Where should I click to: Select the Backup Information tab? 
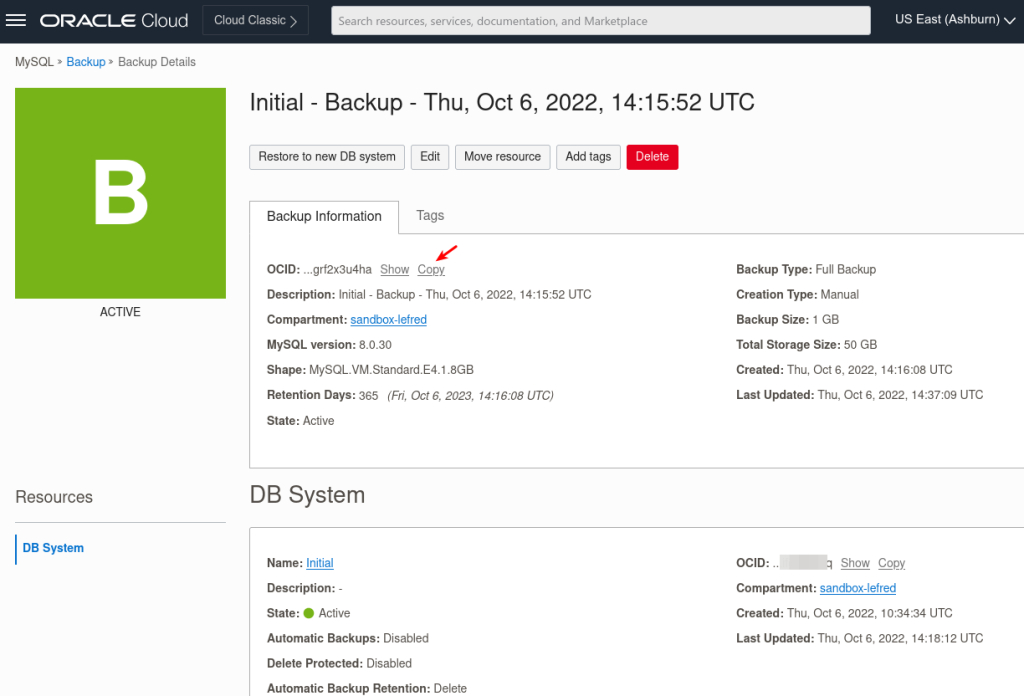[x=323, y=215]
